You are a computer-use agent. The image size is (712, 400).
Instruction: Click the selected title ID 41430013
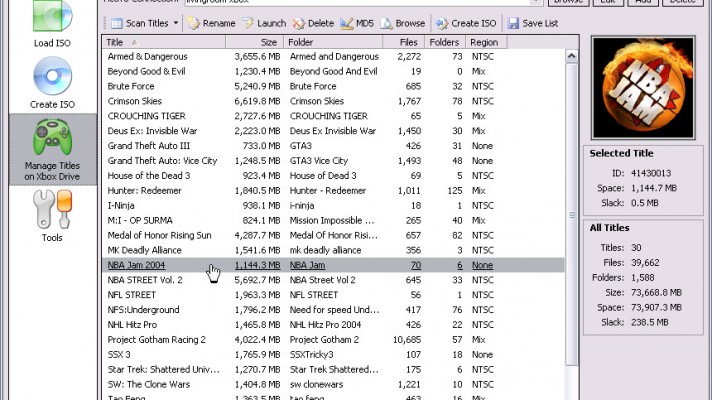[651, 173]
